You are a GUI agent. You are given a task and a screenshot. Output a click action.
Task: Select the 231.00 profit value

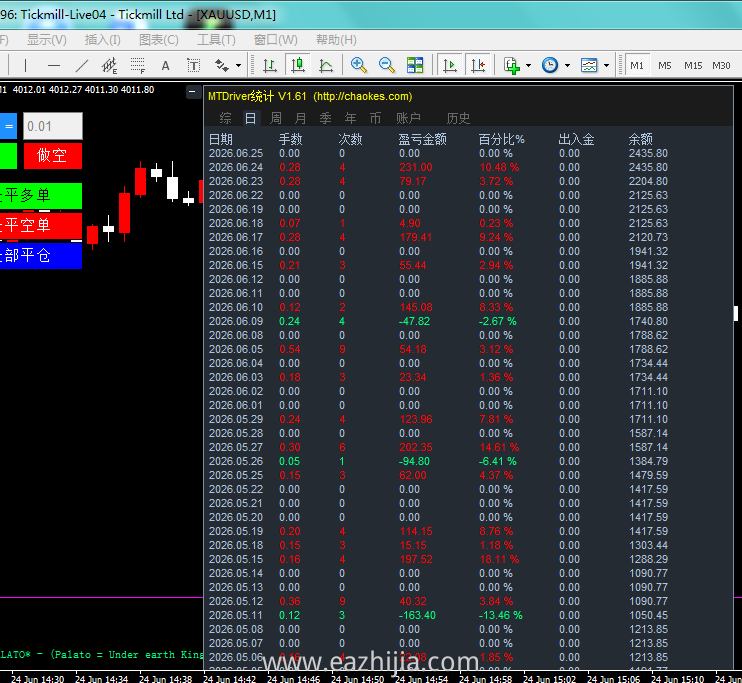415,167
